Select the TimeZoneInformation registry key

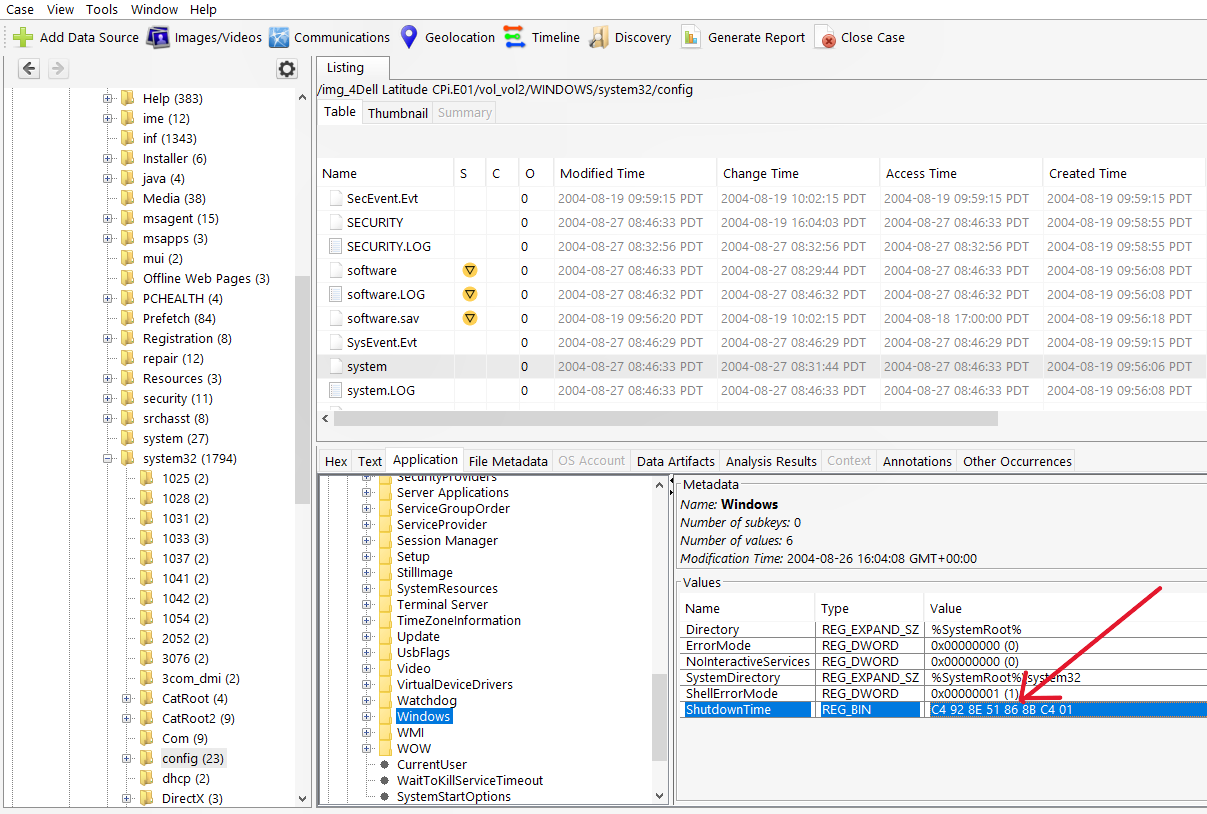click(x=458, y=620)
